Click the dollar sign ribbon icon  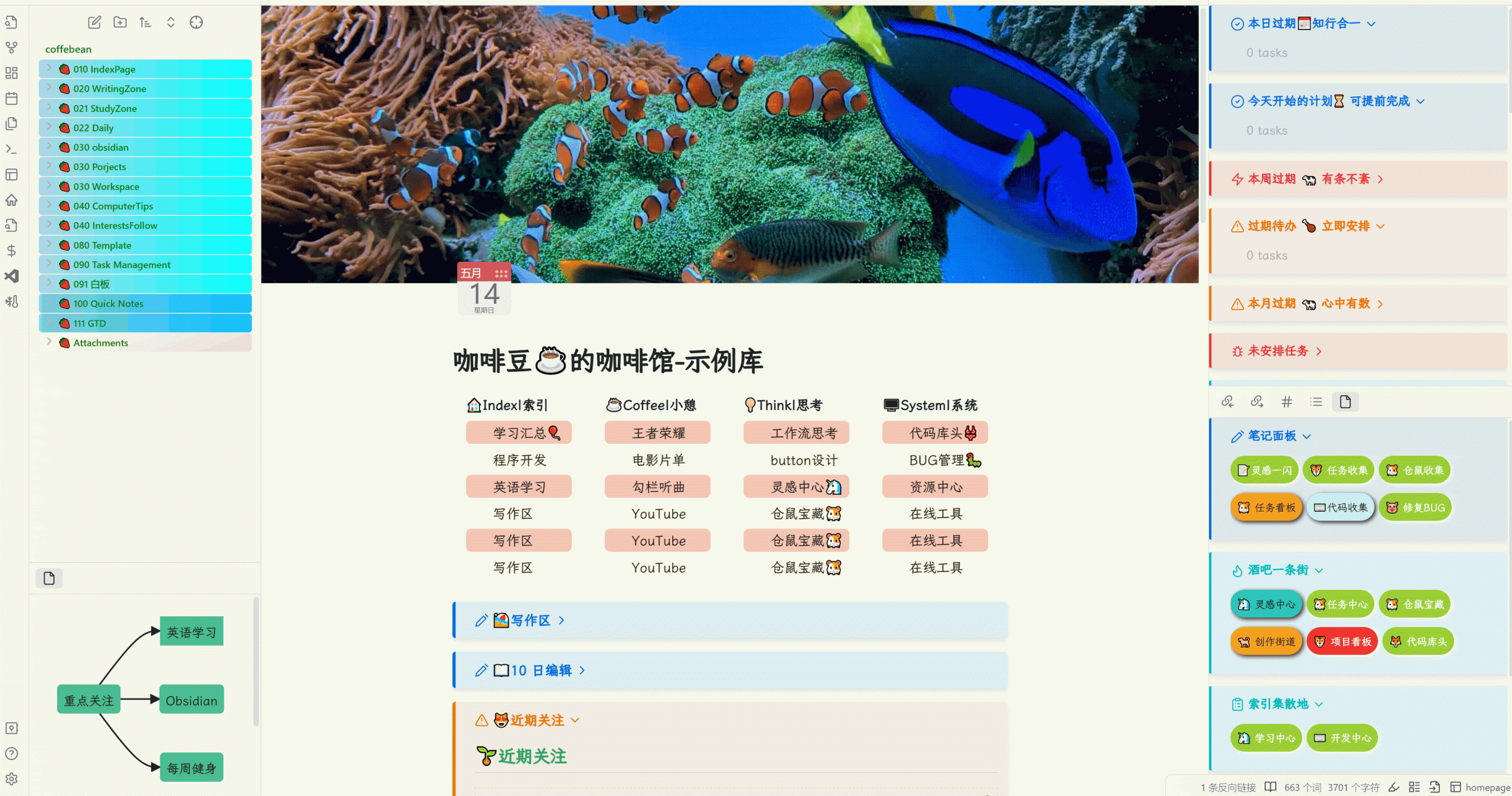point(11,251)
